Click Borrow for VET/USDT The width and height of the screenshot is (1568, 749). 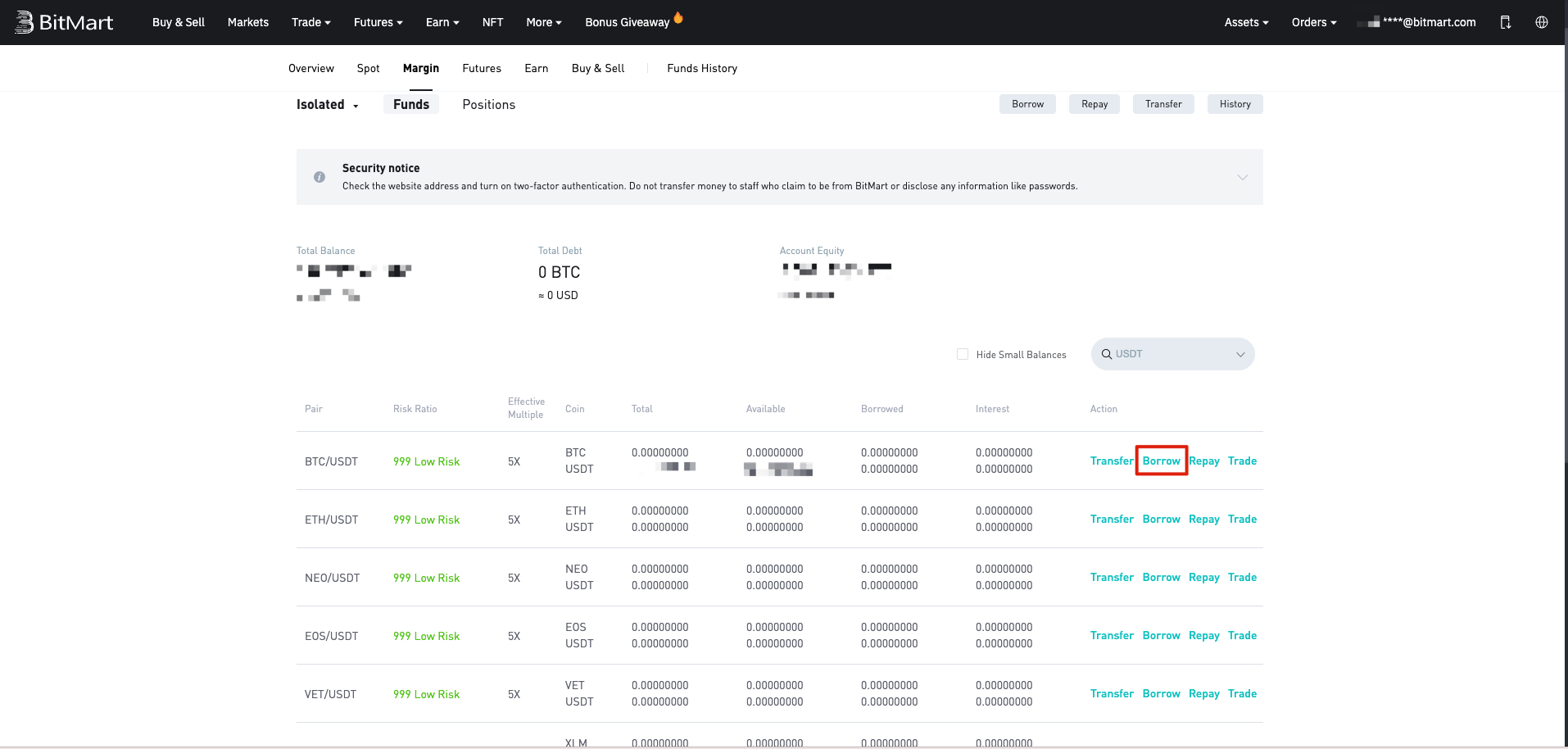coord(1162,693)
